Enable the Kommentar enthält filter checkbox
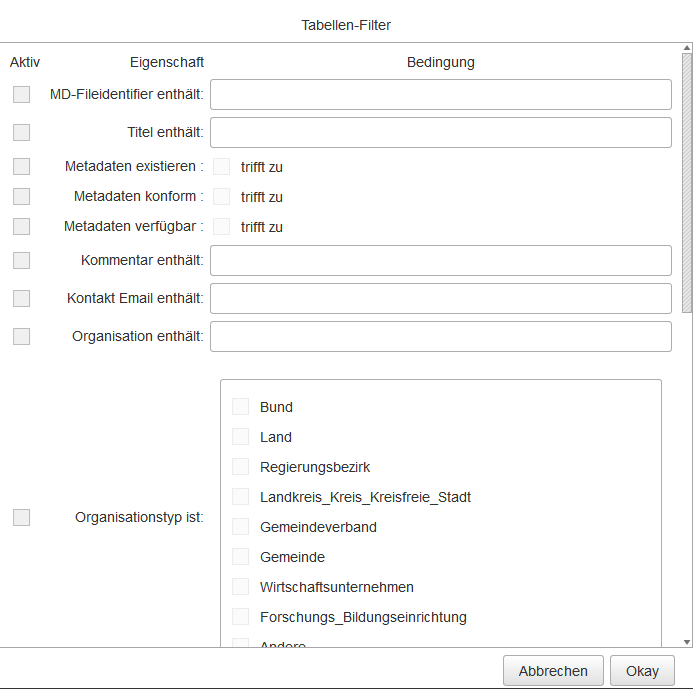This screenshot has height=689, width=693. coord(21,261)
